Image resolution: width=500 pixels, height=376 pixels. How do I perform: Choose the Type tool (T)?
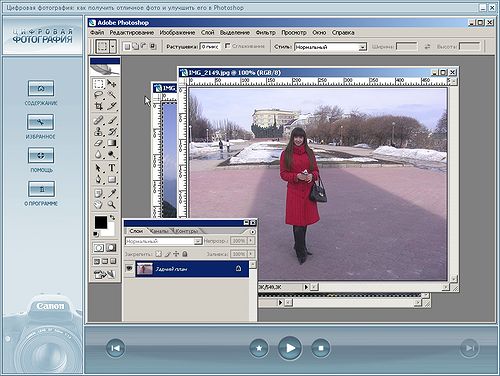coord(112,168)
